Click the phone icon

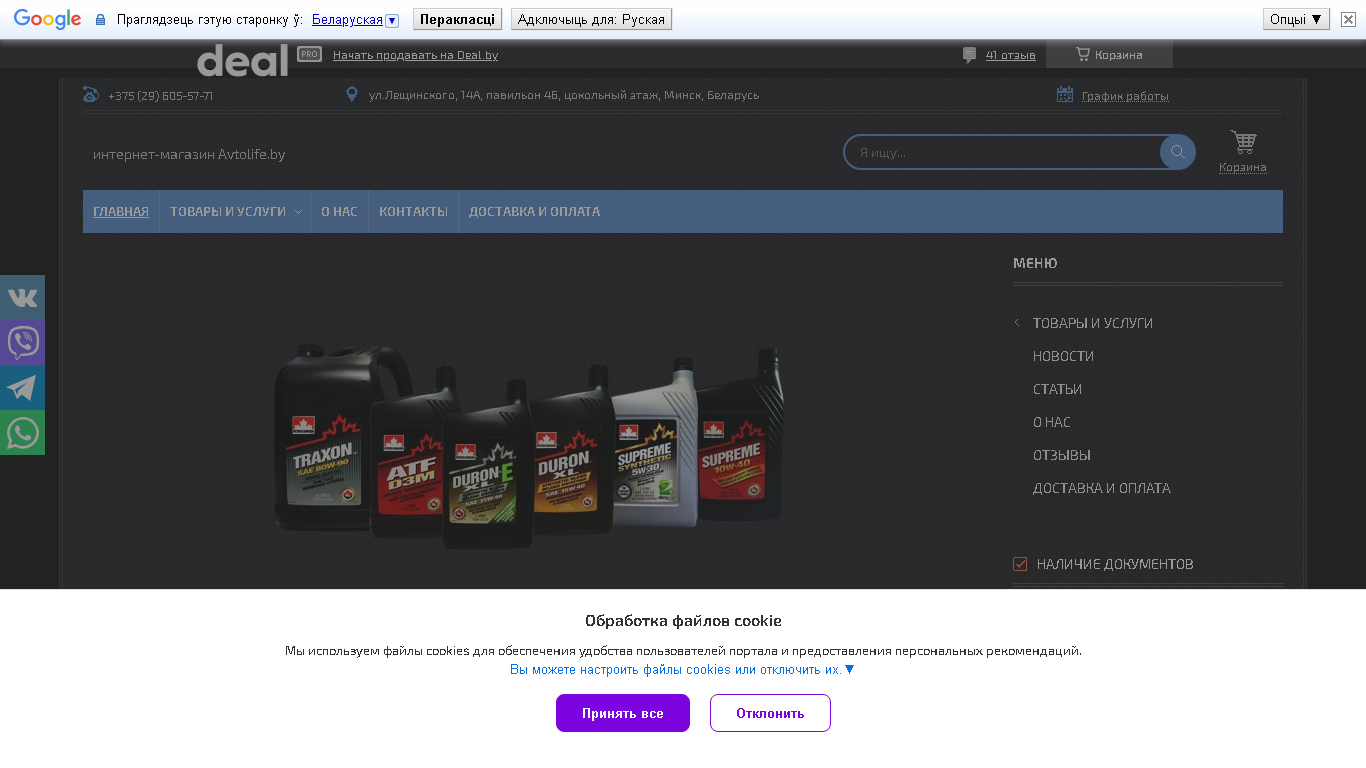(91, 95)
